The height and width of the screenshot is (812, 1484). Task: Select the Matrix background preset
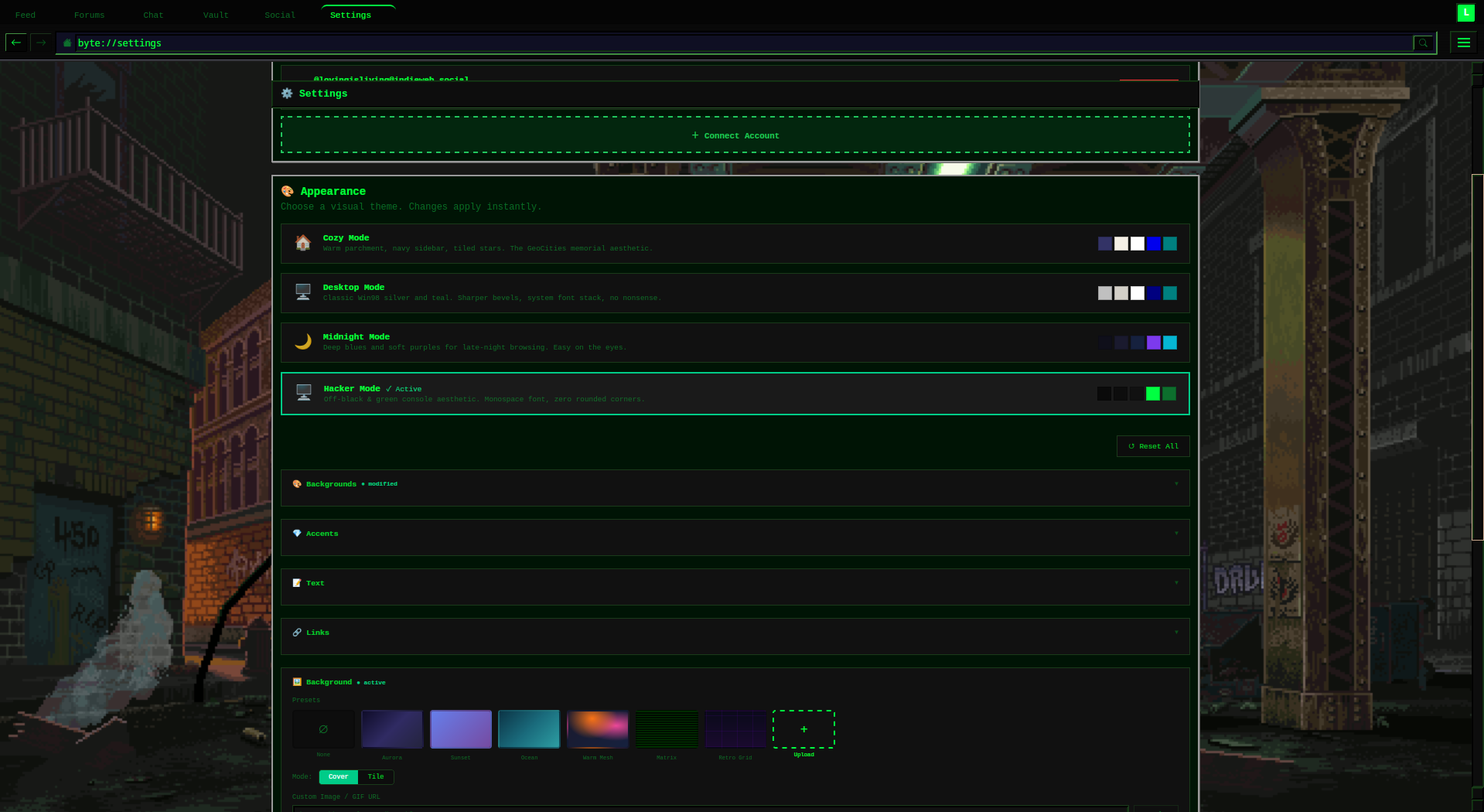click(x=666, y=728)
